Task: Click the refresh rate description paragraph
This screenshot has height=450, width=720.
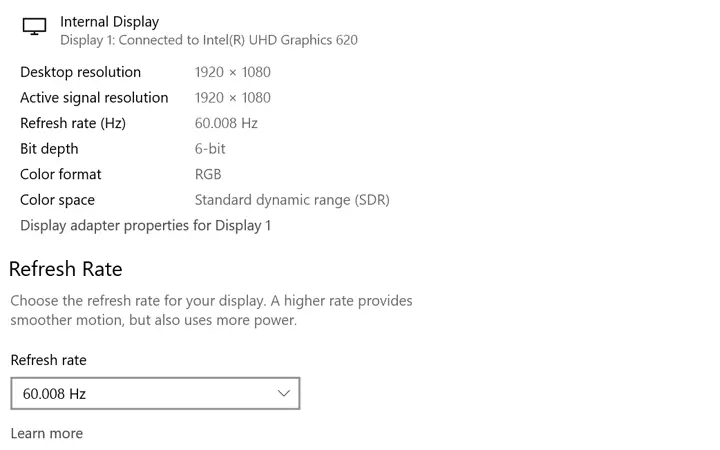Action: click(211, 310)
